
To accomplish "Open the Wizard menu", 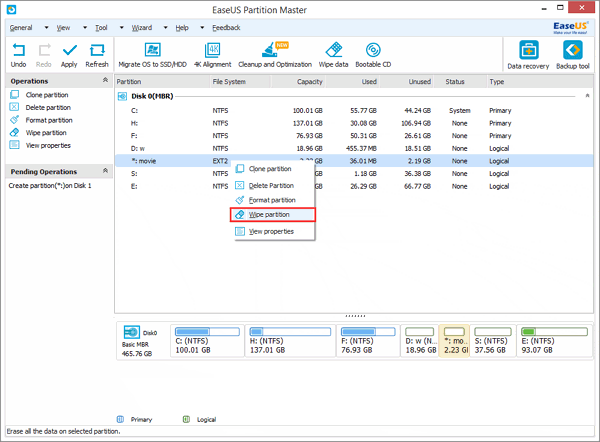I will click(142, 28).
